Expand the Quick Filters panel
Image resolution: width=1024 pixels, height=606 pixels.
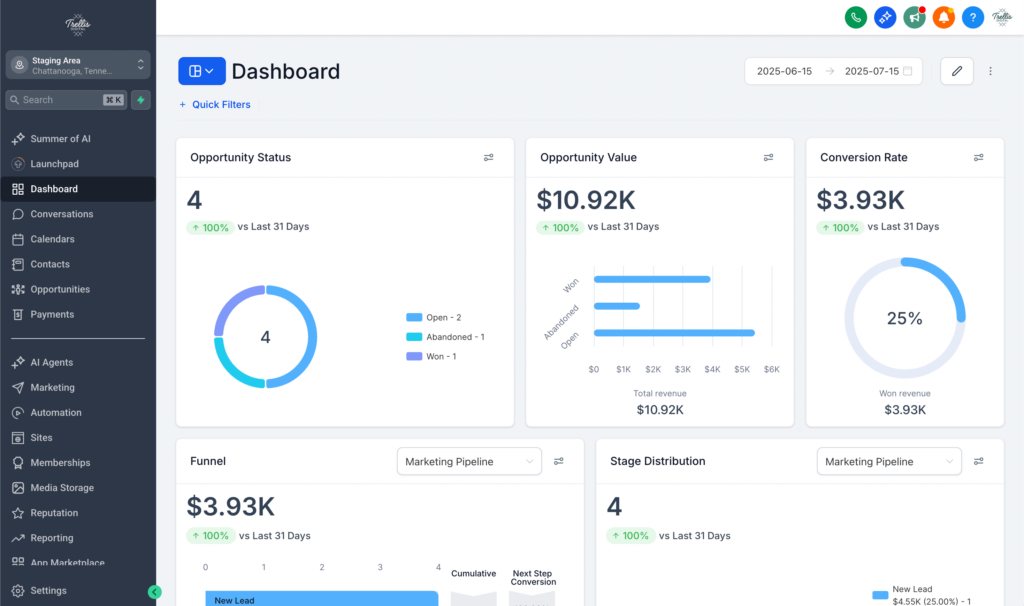214,104
